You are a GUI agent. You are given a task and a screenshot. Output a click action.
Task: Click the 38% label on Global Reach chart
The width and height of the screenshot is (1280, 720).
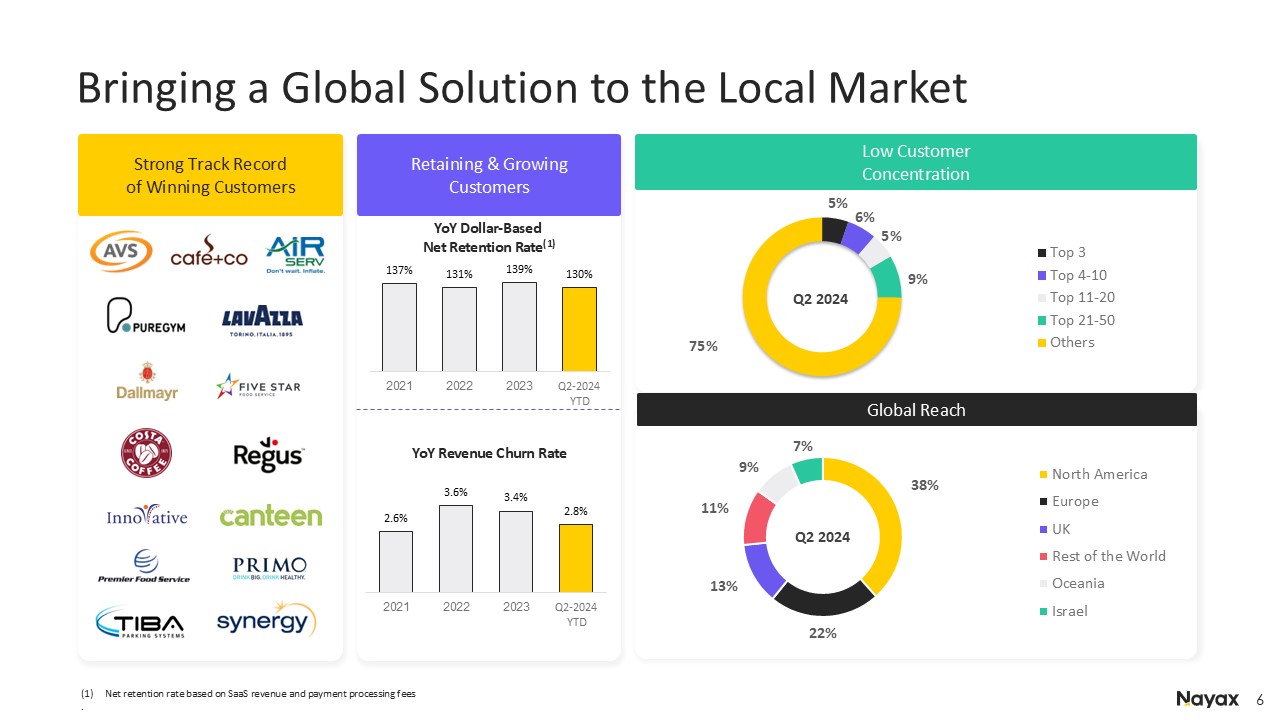tap(925, 484)
